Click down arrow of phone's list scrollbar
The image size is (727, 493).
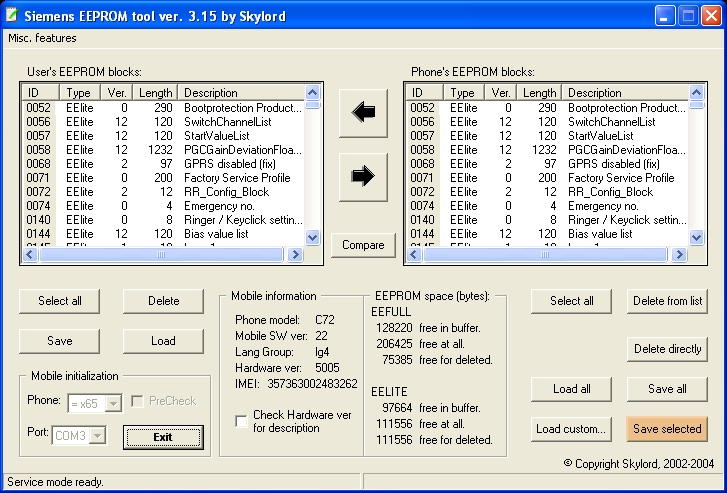[697, 238]
